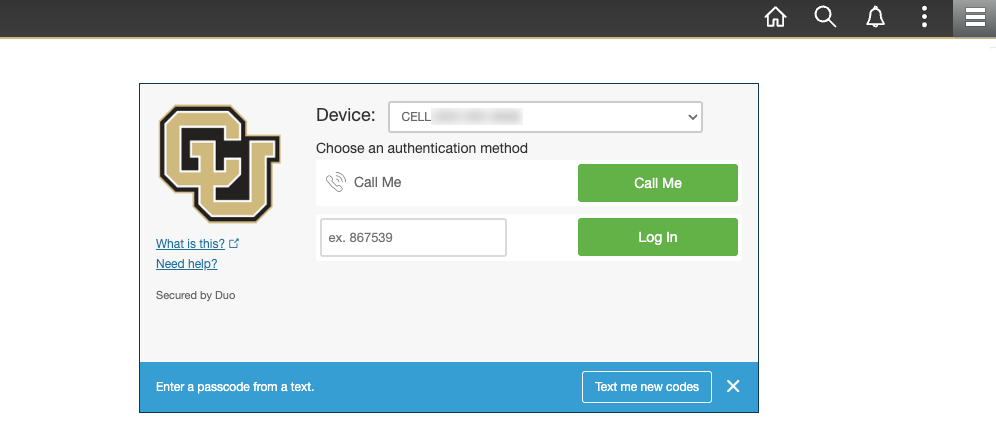
Task: Click the CU university logo
Action: coord(220,164)
